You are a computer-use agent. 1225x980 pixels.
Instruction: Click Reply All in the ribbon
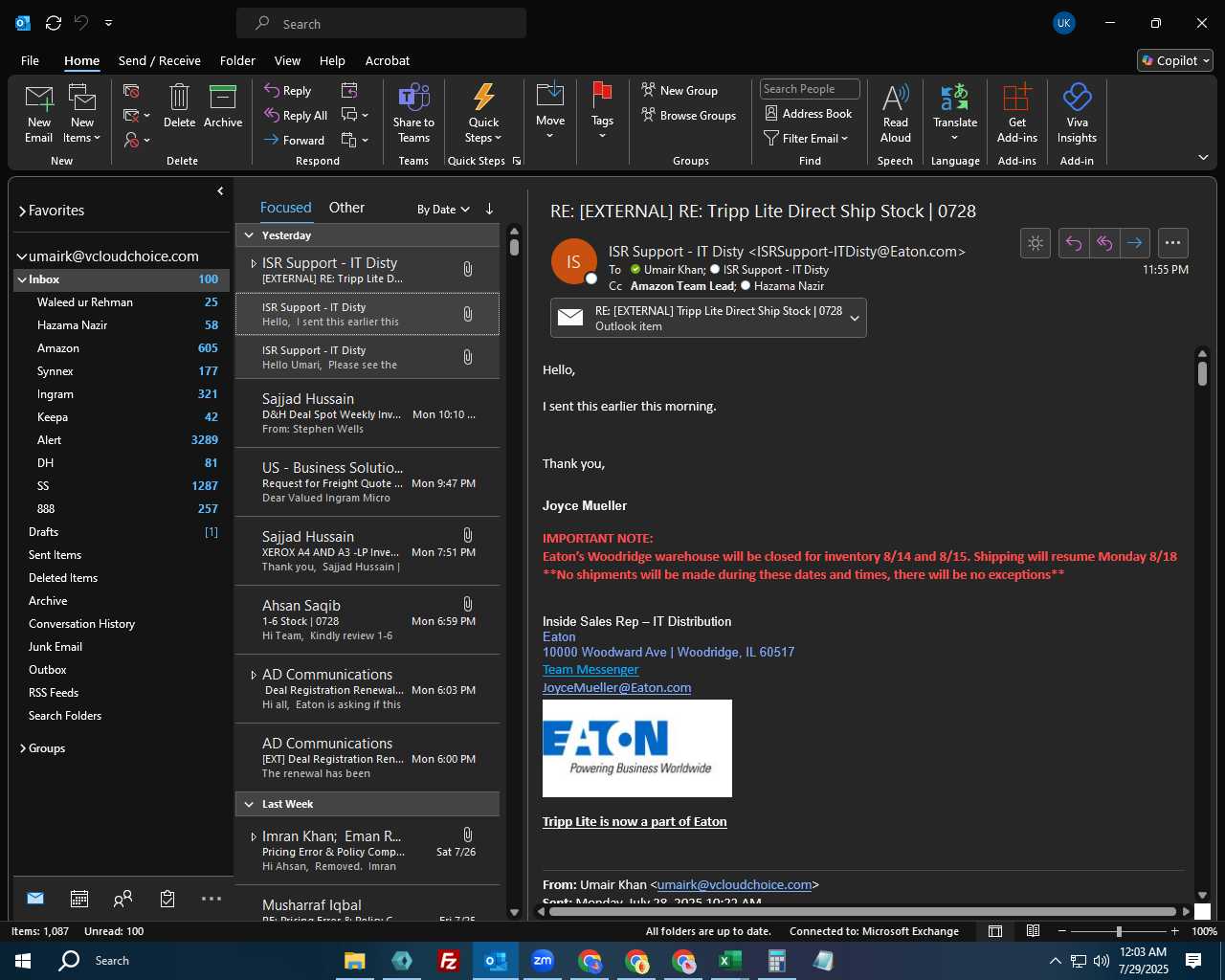[296, 116]
